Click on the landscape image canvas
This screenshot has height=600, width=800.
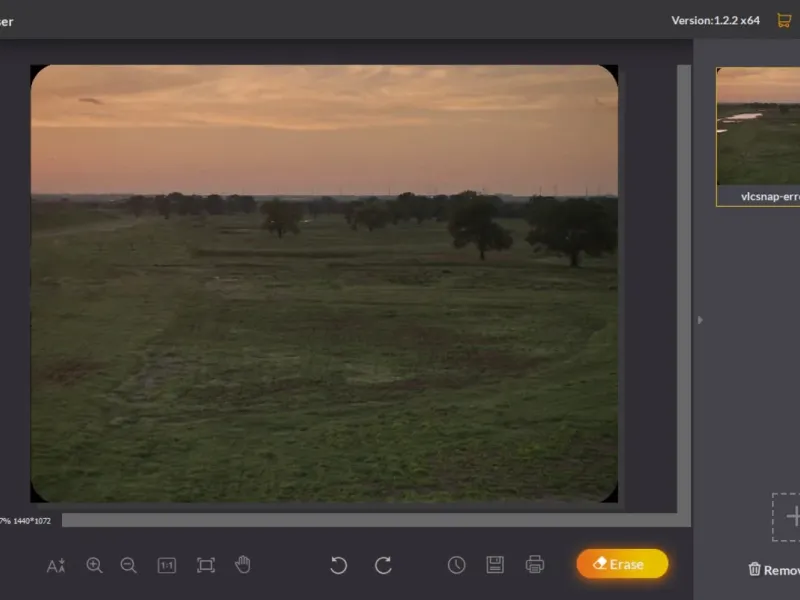(324, 284)
